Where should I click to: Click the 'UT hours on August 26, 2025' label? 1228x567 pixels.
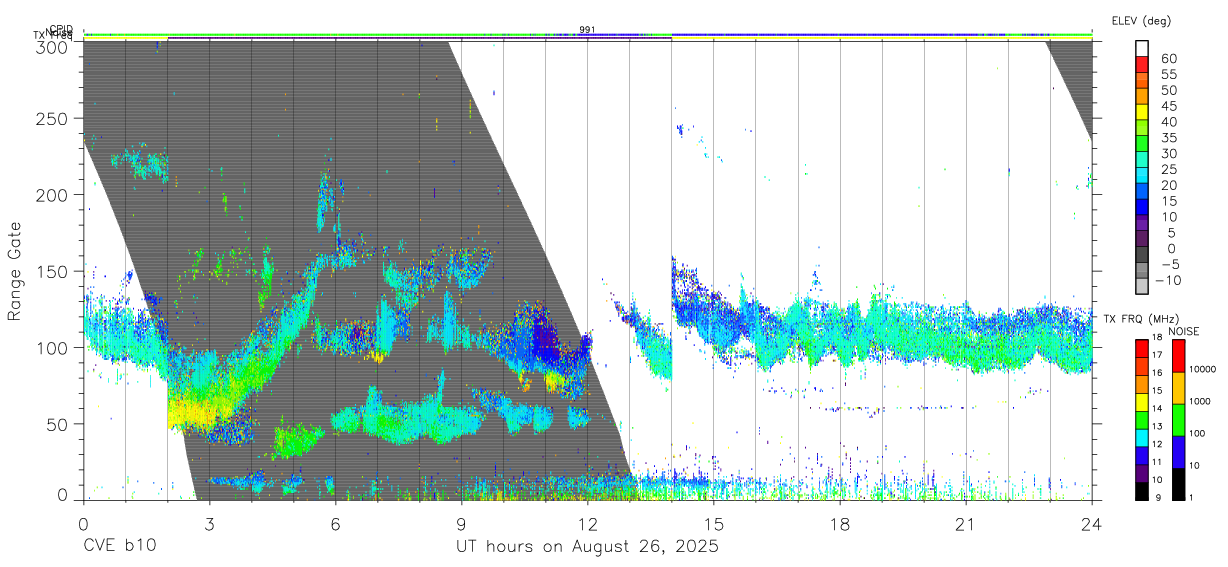click(x=587, y=547)
